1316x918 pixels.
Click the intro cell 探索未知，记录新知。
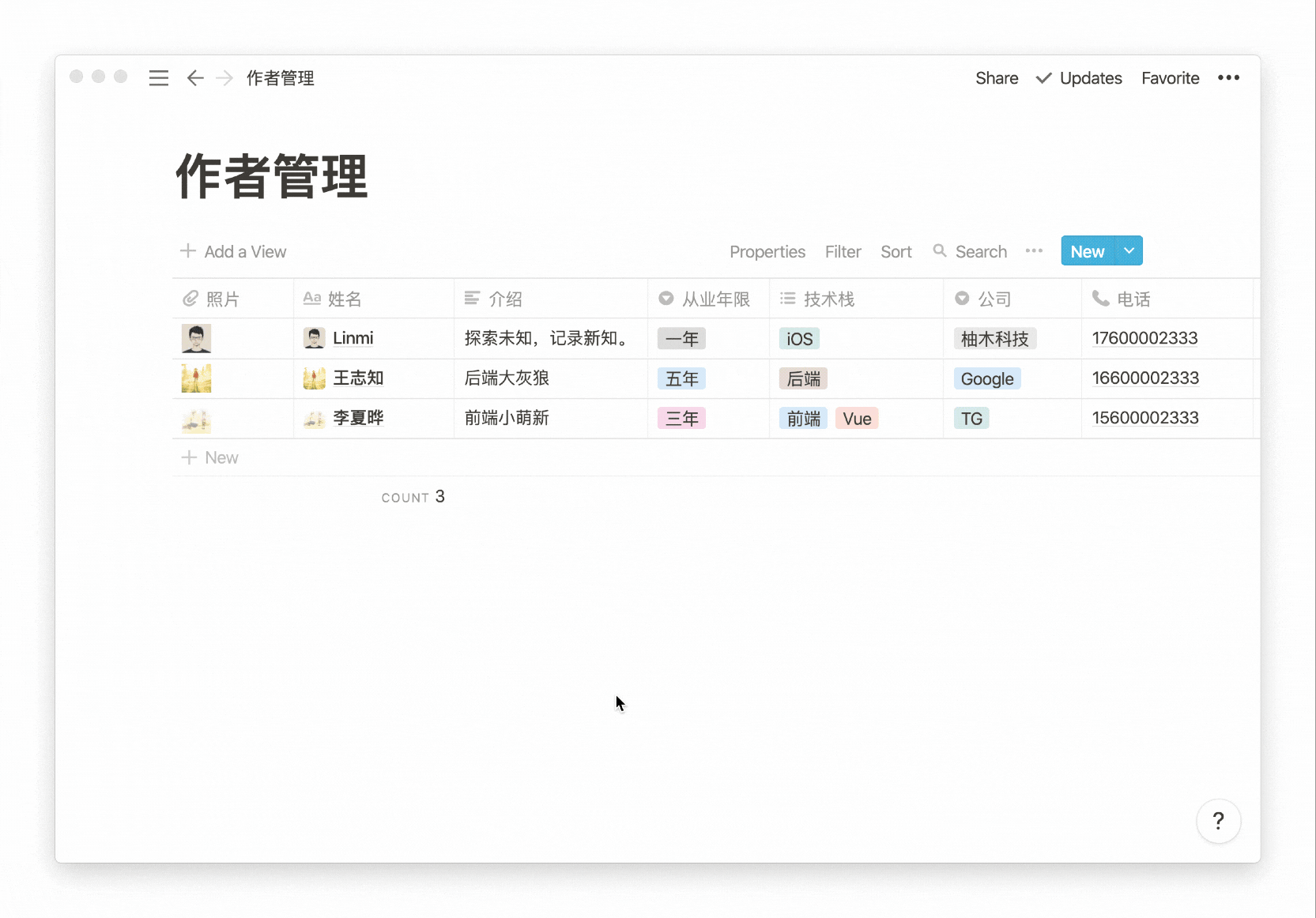tap(549, 338)
